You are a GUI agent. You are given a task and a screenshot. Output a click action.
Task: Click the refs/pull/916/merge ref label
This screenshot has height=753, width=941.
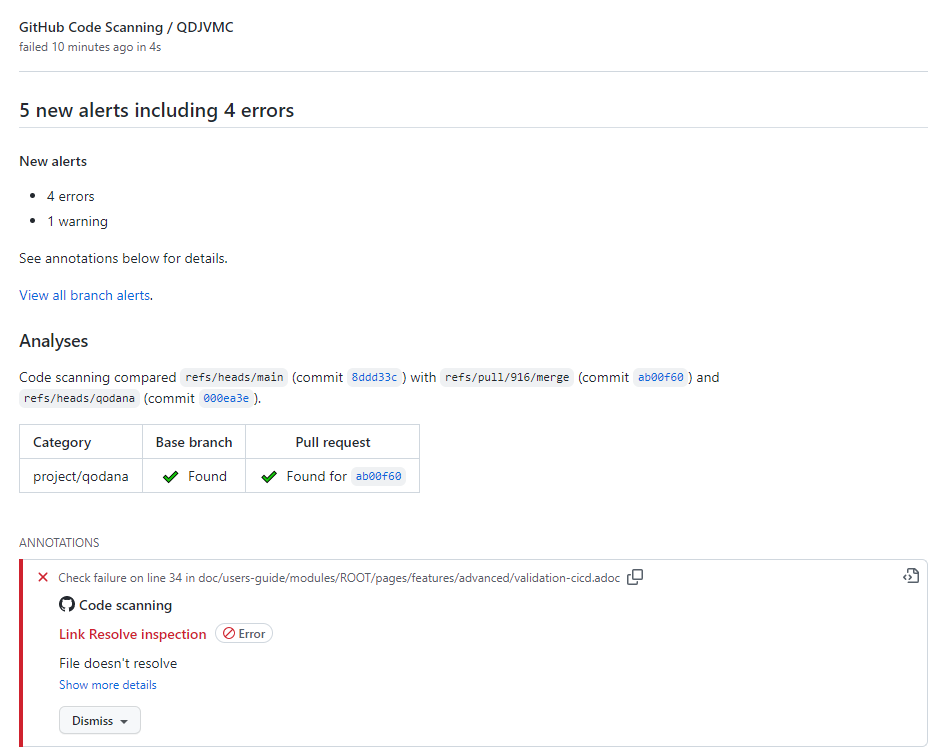(x=507, y=377)
